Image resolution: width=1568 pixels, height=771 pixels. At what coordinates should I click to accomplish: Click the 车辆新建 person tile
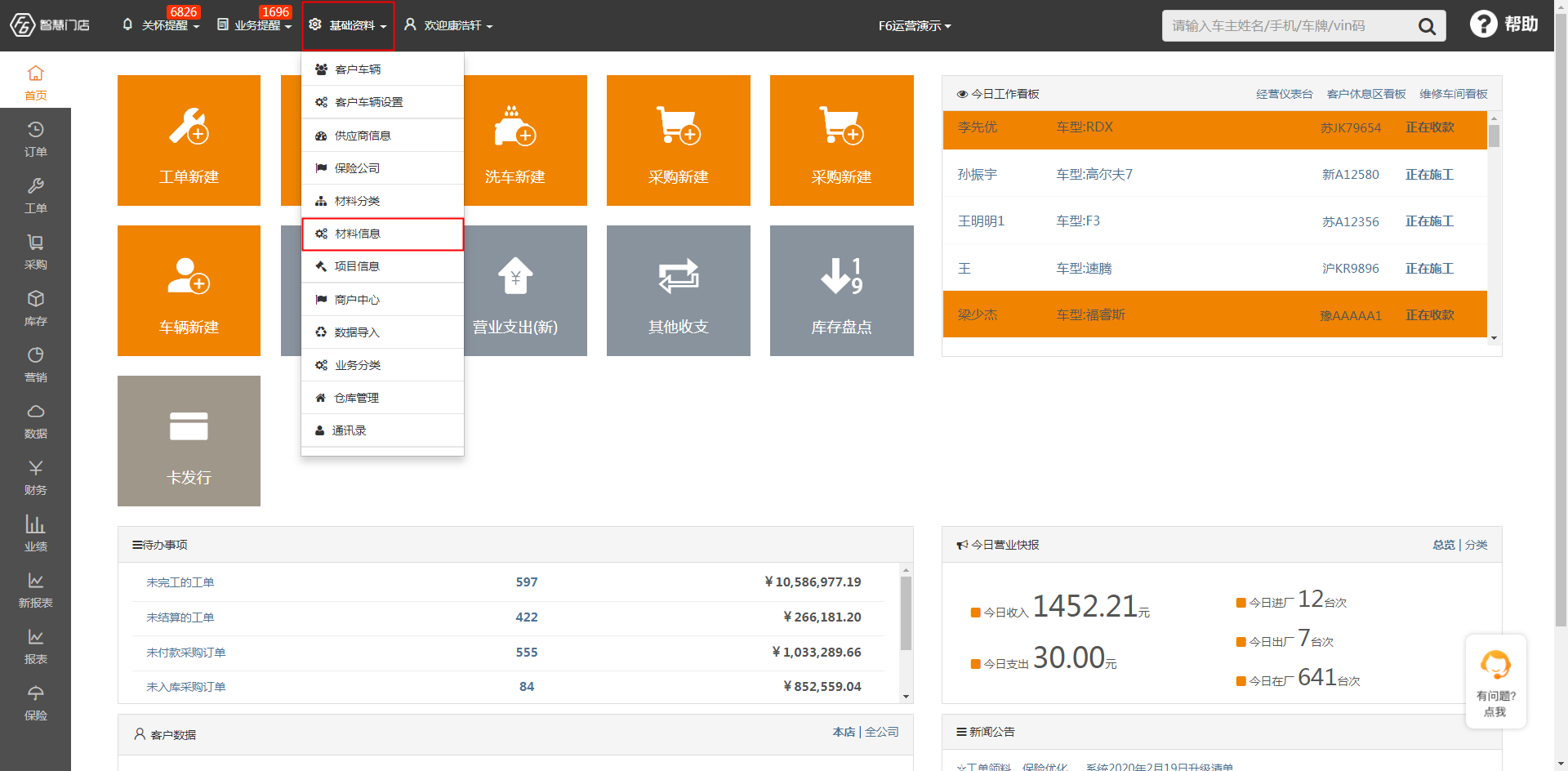[189, 291]
